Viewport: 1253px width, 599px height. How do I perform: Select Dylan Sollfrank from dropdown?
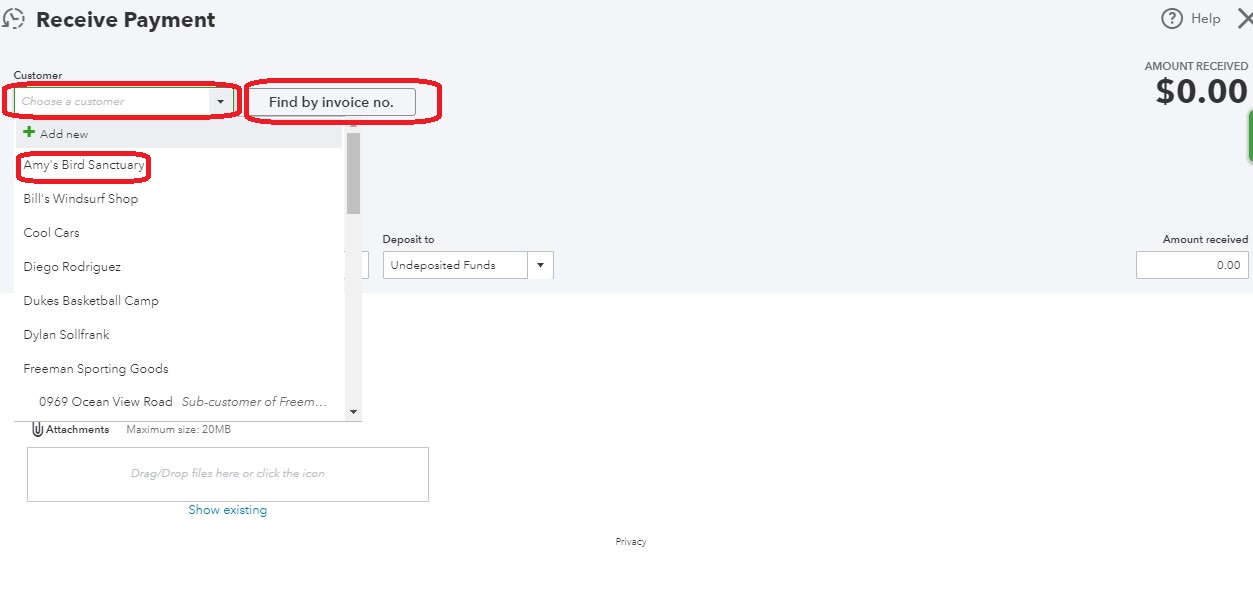click(67, 335)
